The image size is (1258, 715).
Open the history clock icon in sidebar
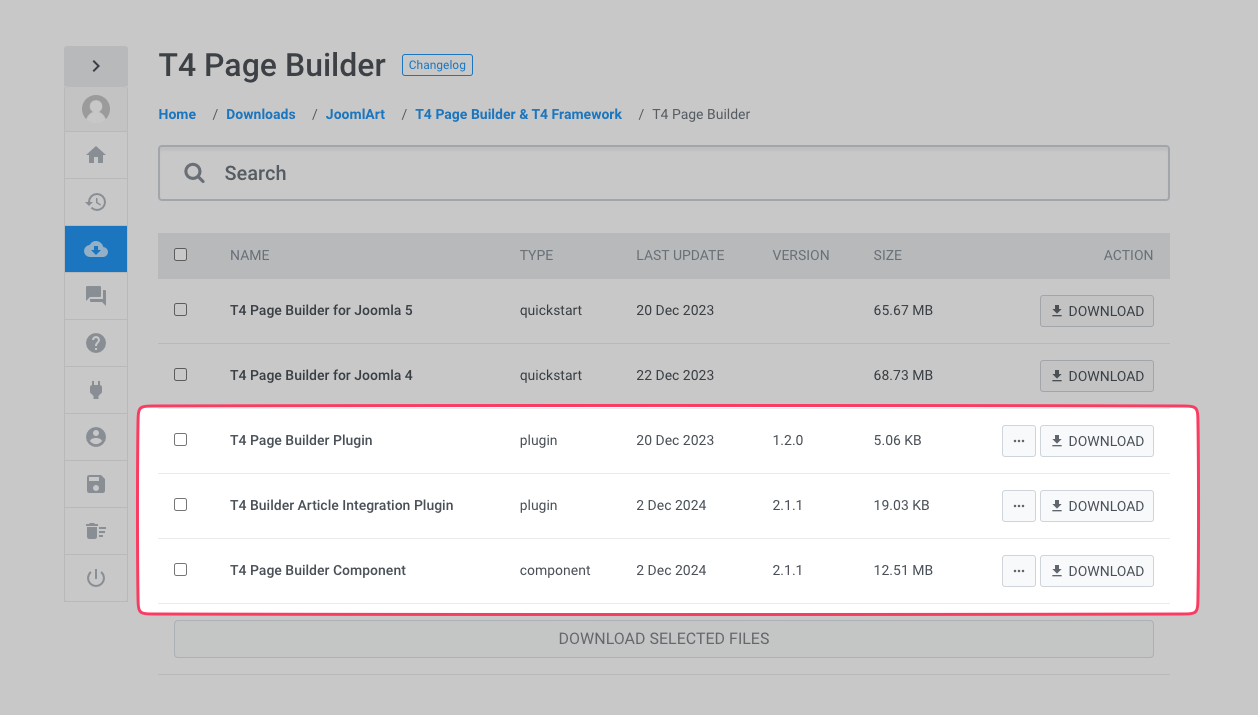[x=96, y=202]
